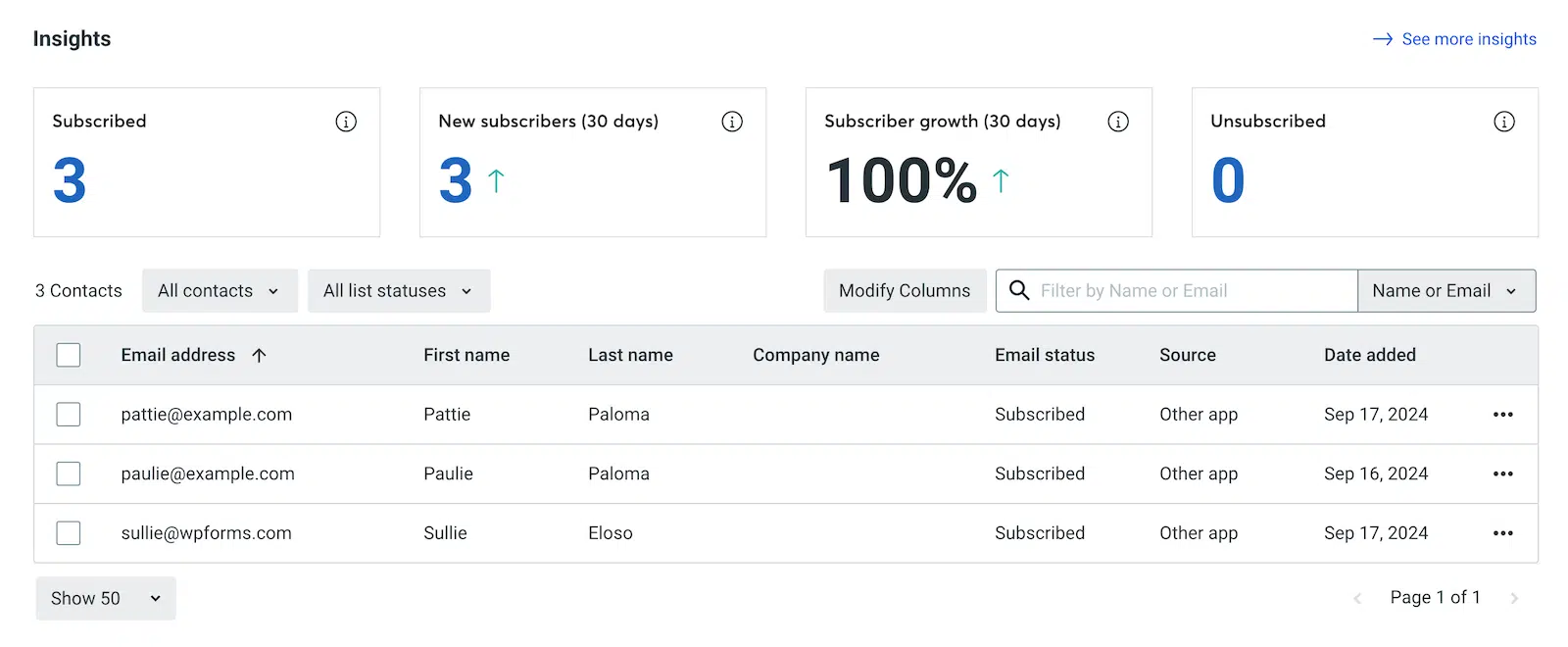The height and width of the screenshot is (647, 1568).
Task: Select checkbox for sullie@wpforms.com
Action: point(69,533)
